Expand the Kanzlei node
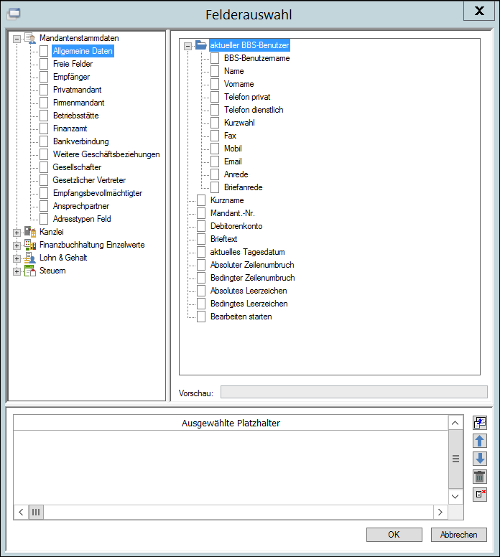The width and height of the screenshot is (500, 557). point(17,233)
